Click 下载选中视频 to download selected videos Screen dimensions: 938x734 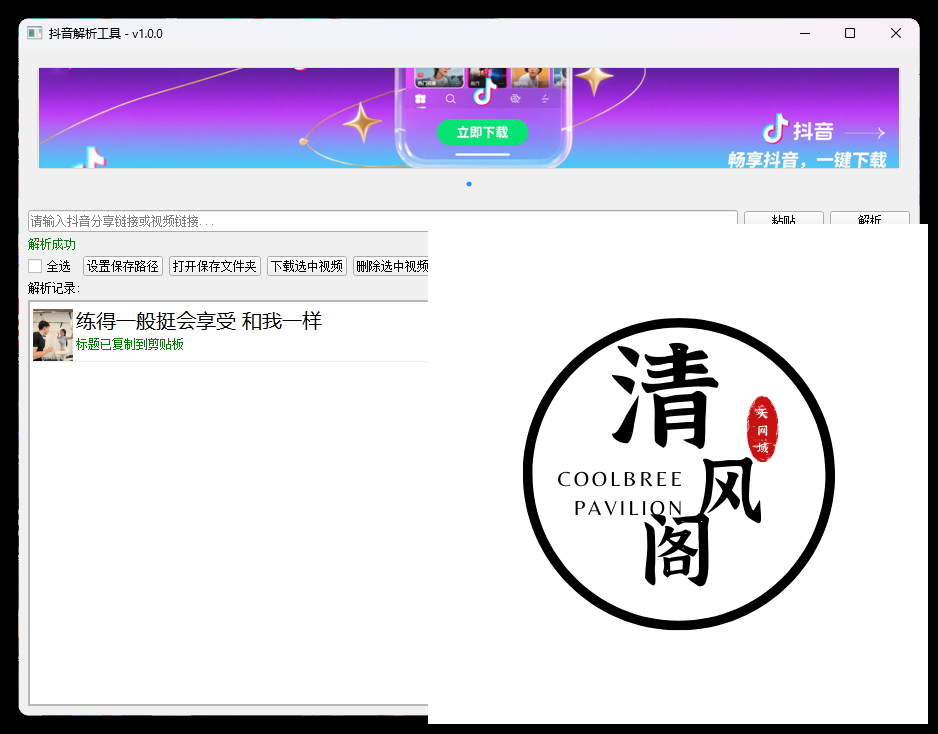307,266
